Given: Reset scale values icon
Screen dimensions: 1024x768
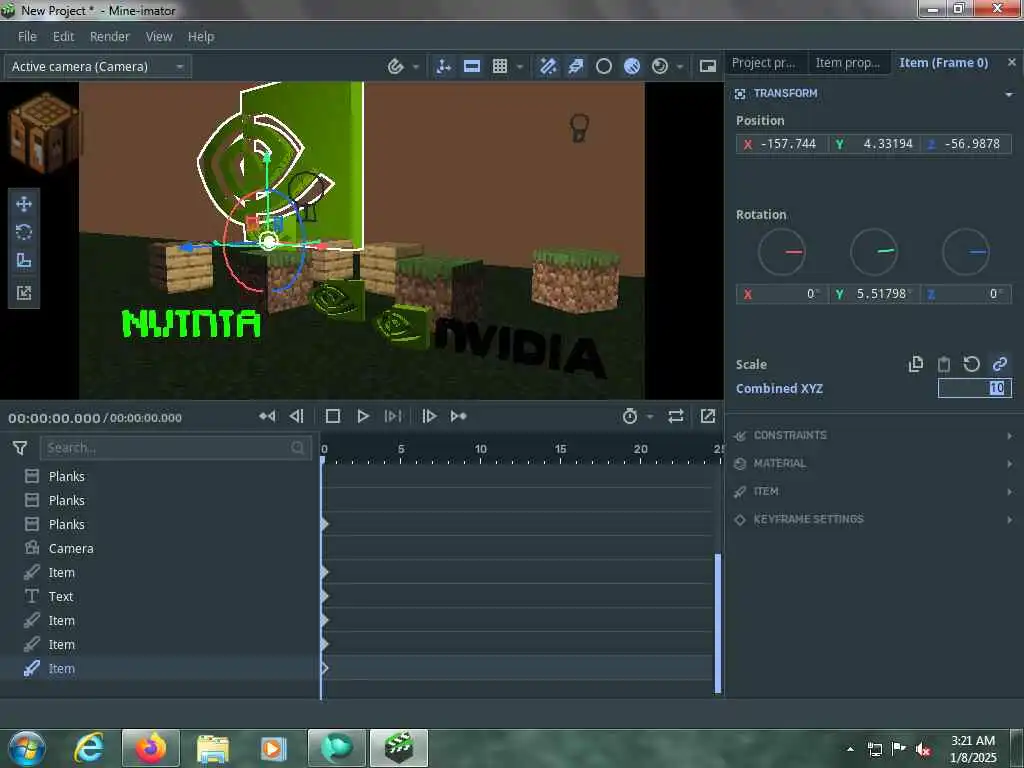Looking at the screenshot, I should pyautogui.click(x=972, y=364).
